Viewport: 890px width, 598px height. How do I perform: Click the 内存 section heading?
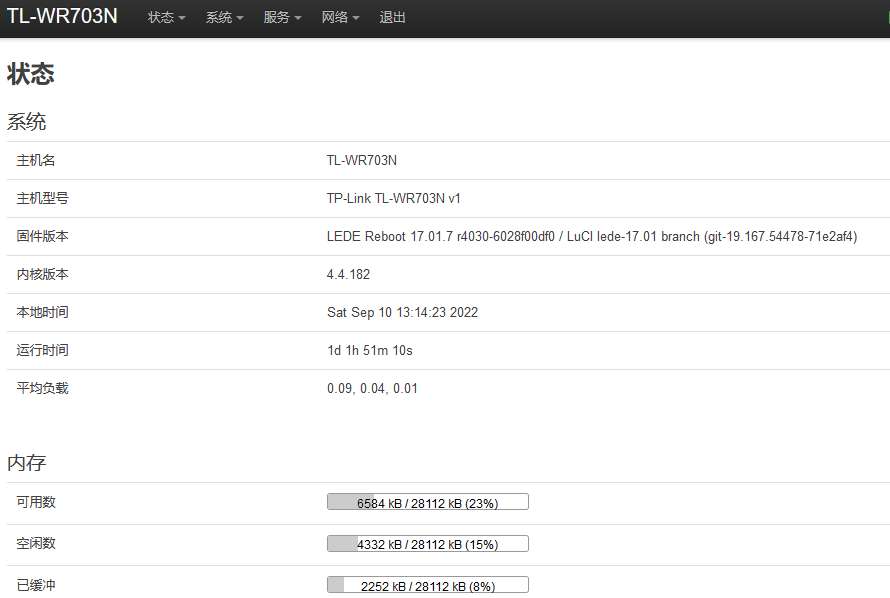(27, 463)
